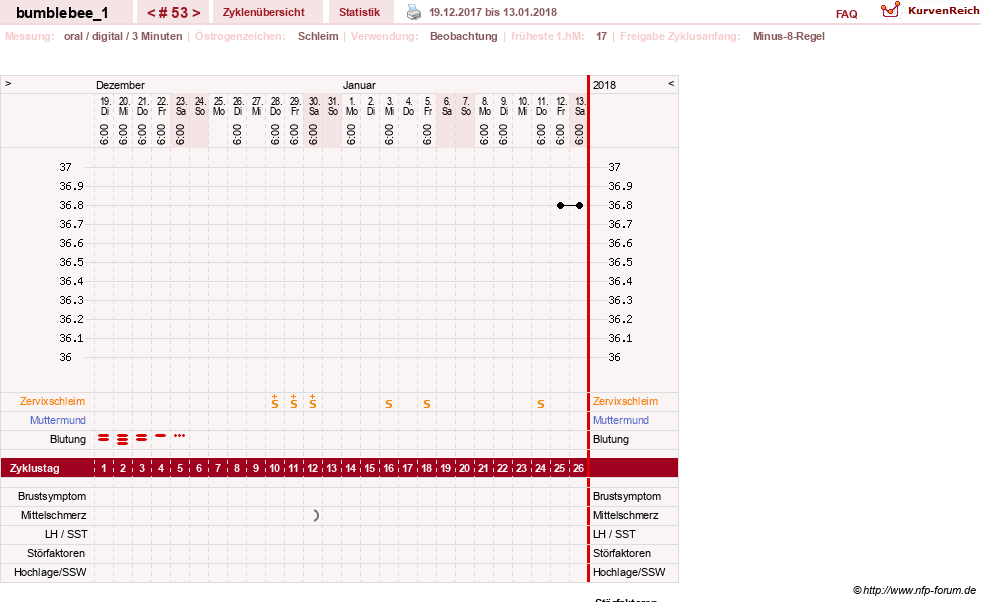This screenshot has width=981, height=602.
Task: Click the left Mittelschmerz row label
Action: (53, 515)
